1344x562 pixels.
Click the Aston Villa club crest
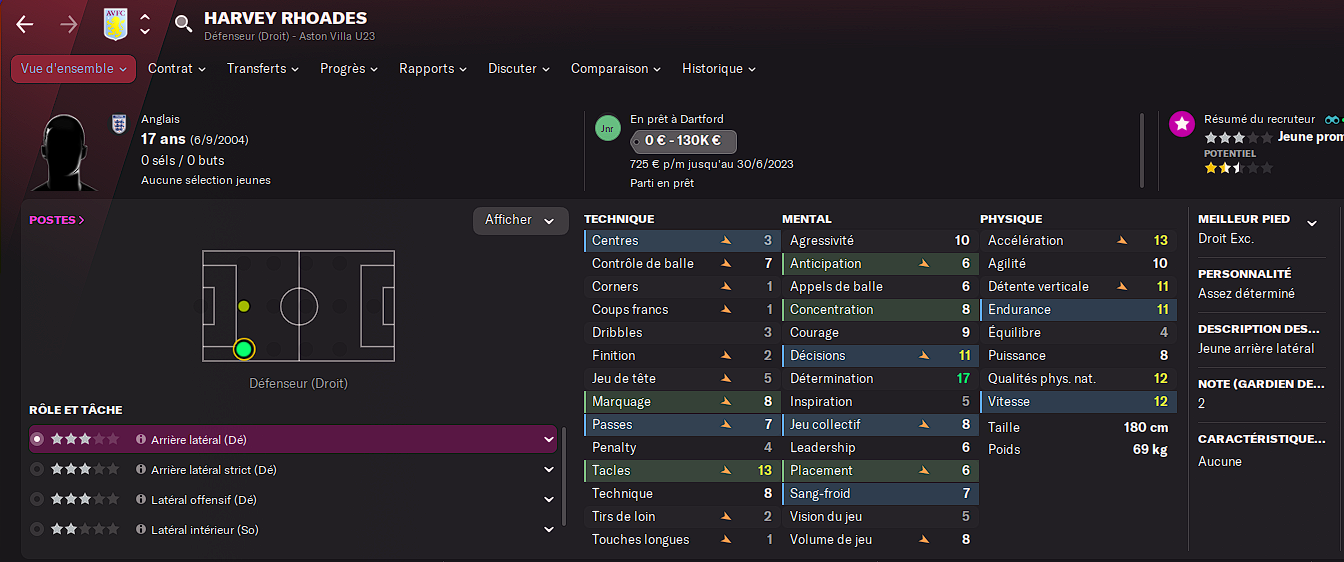pos(116,24)
